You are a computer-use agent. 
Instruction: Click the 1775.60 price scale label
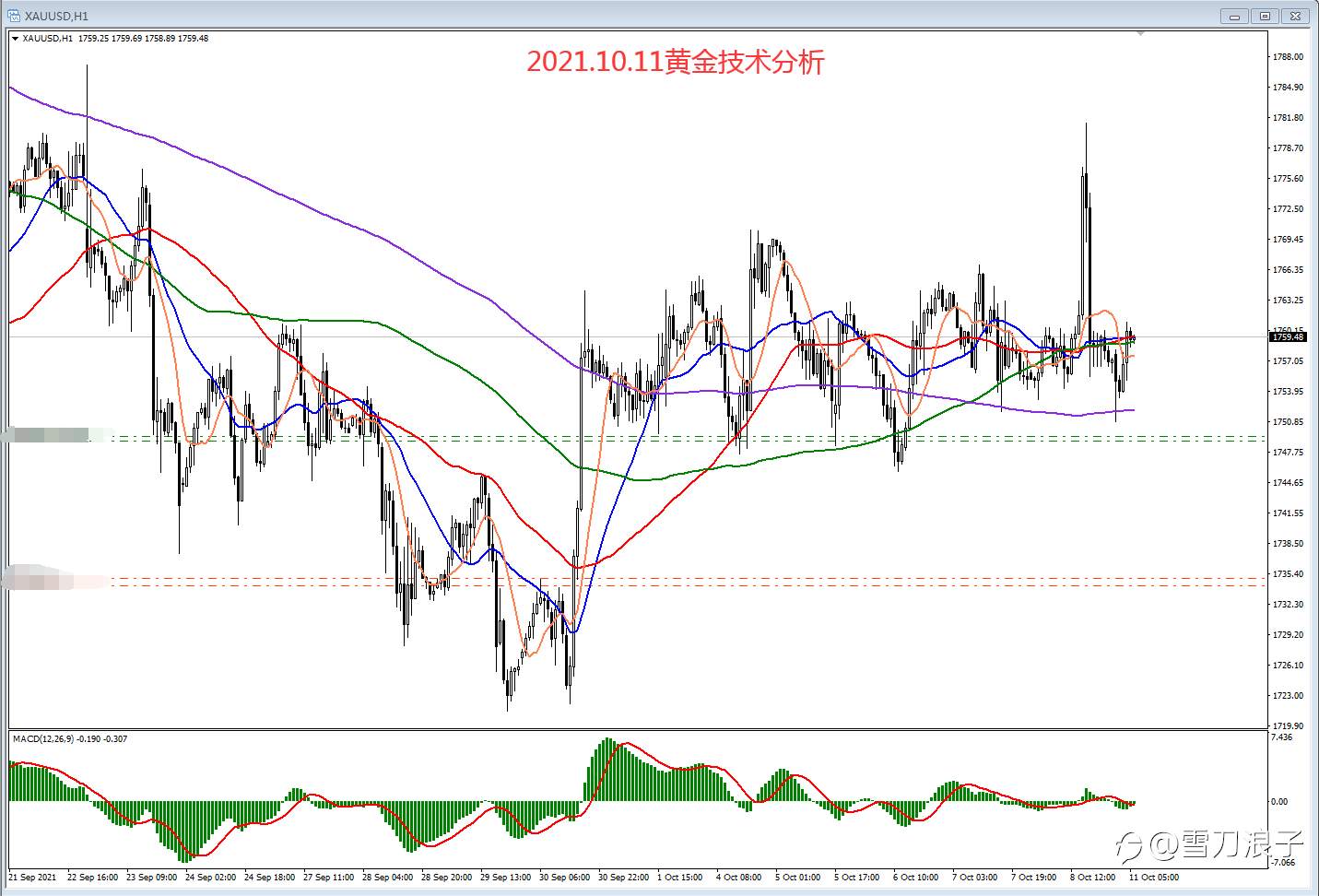click(x=1288, y=179)
